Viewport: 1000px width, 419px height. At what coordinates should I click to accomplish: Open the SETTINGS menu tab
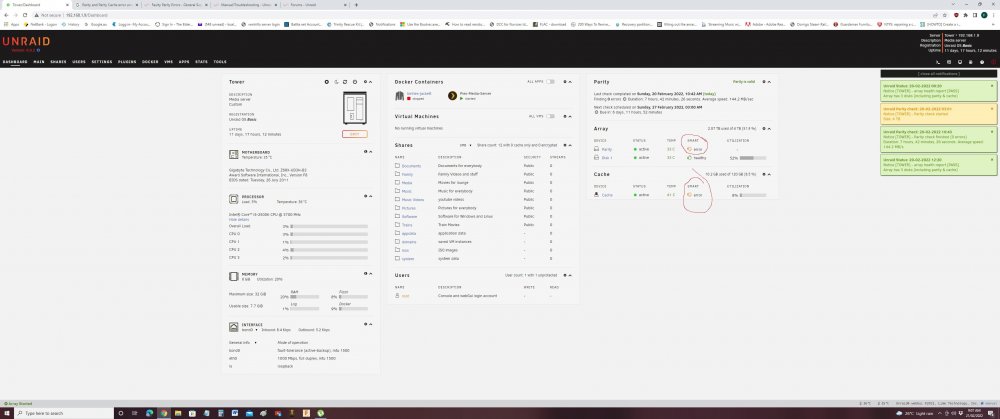coord(101,62)
